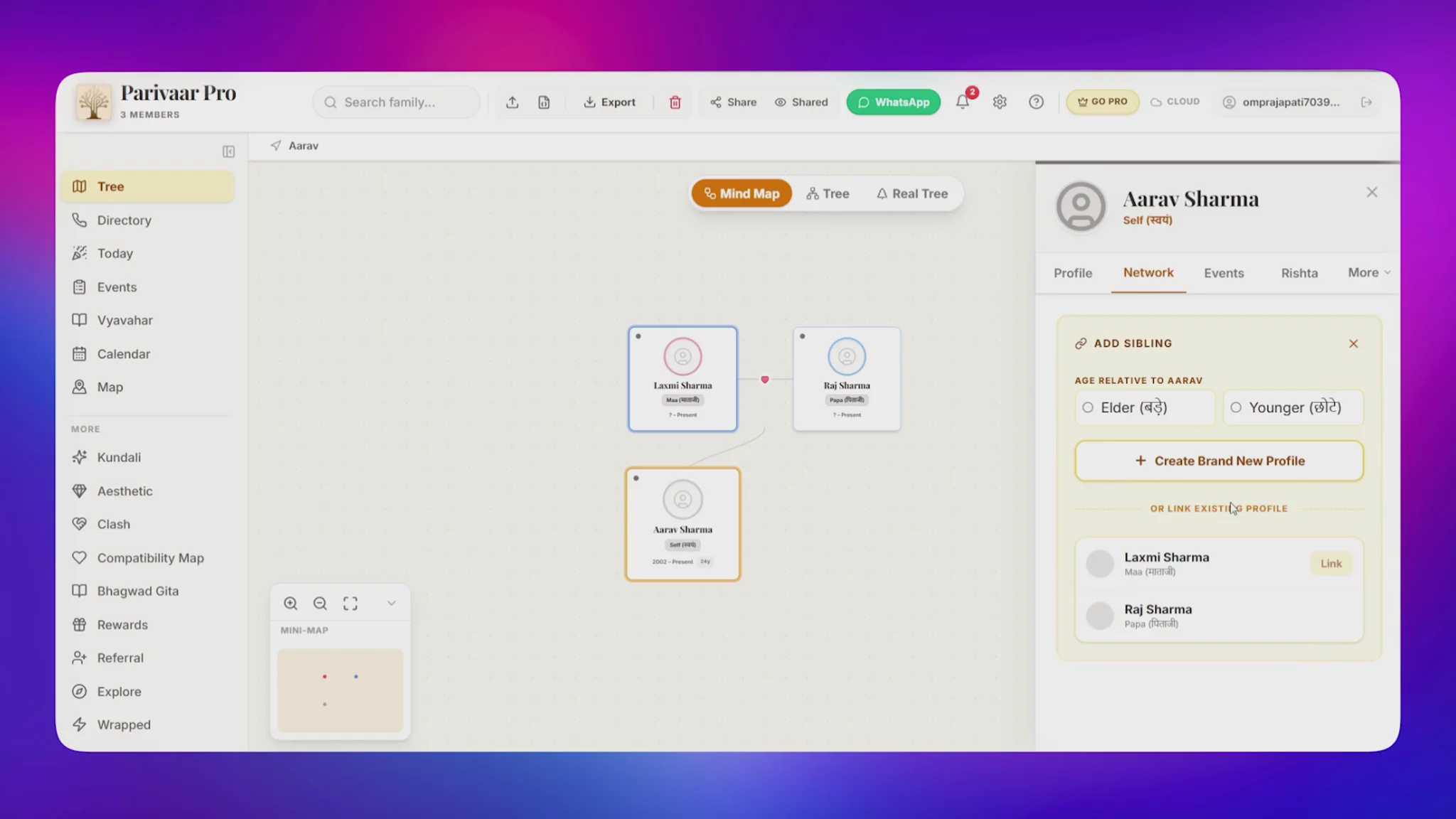
Task: Click Raj Sharma row in link list
Action: click(1219, 616)
